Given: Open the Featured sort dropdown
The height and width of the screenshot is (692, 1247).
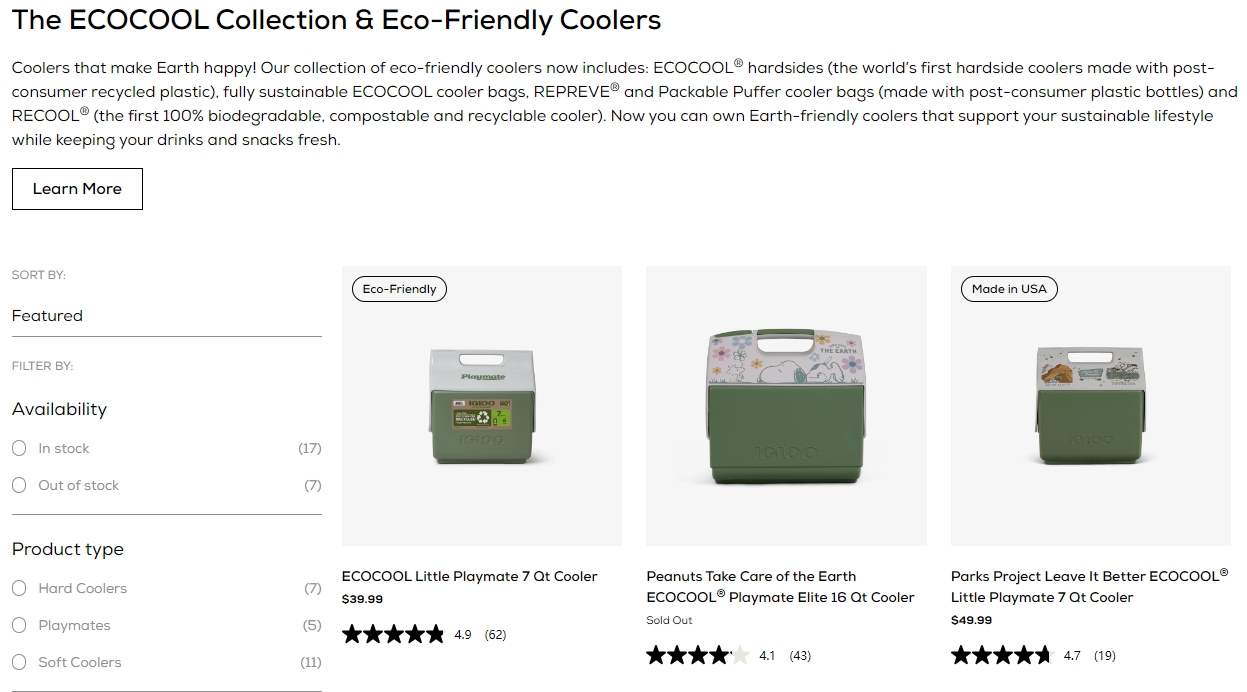Looking at the screenshot, I should [x=167, y=316].
